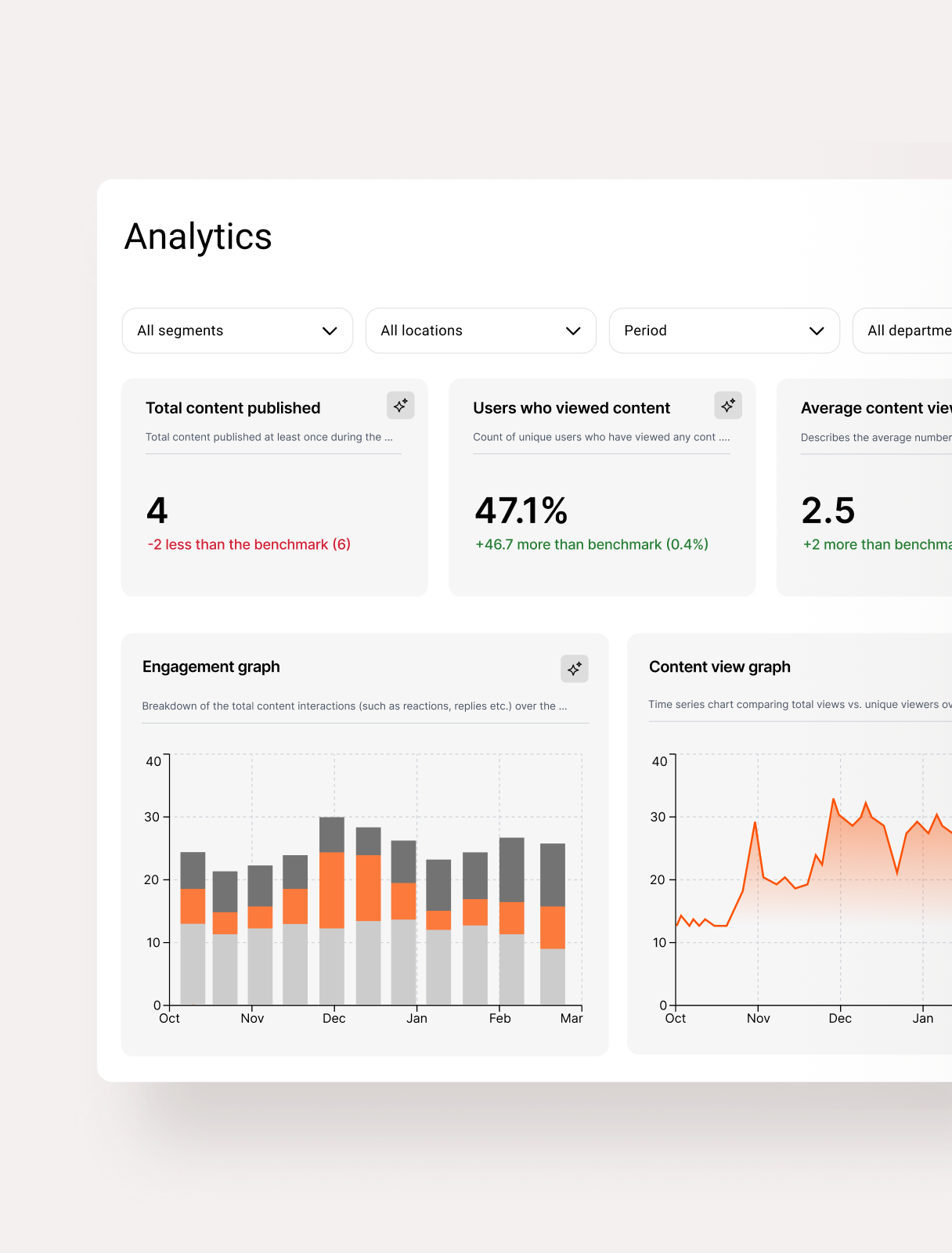Click the Mar axis label on Engagement graph

[x=572, y=1018]
